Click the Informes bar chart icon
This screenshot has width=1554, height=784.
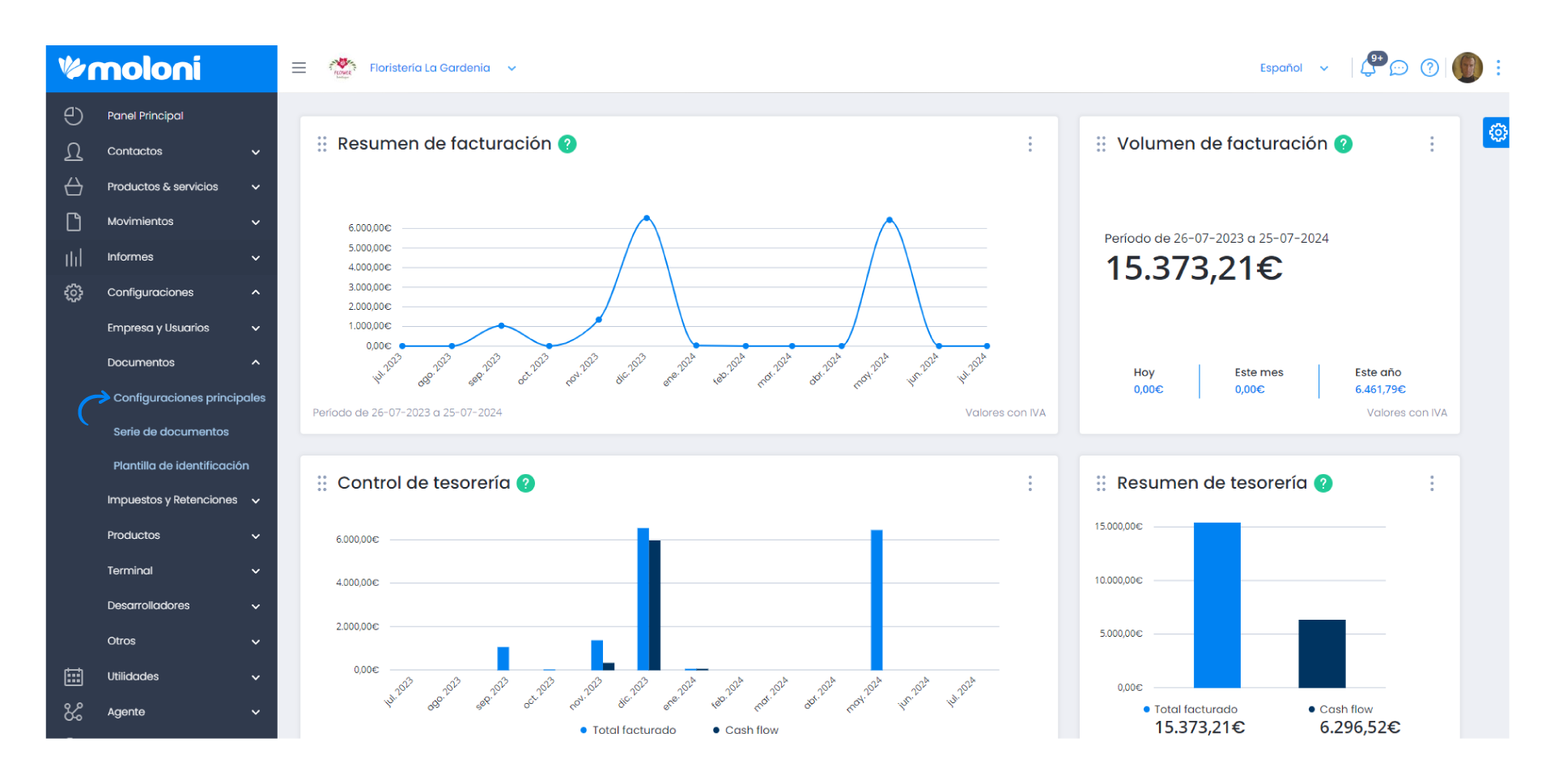pyautogui.click(x=74, y=257)
